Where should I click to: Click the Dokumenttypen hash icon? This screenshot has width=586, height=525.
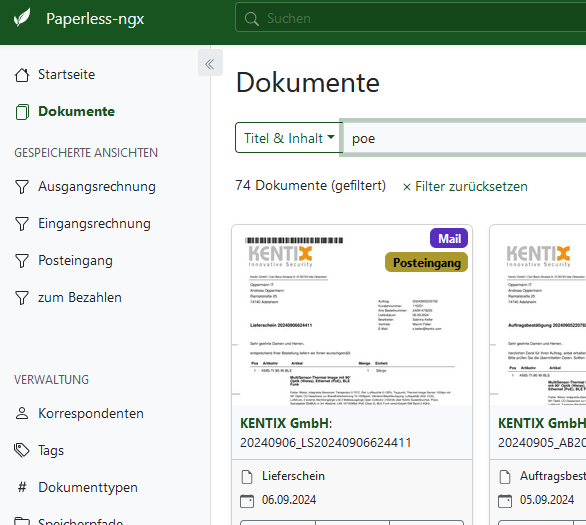[x=22, y=487]
